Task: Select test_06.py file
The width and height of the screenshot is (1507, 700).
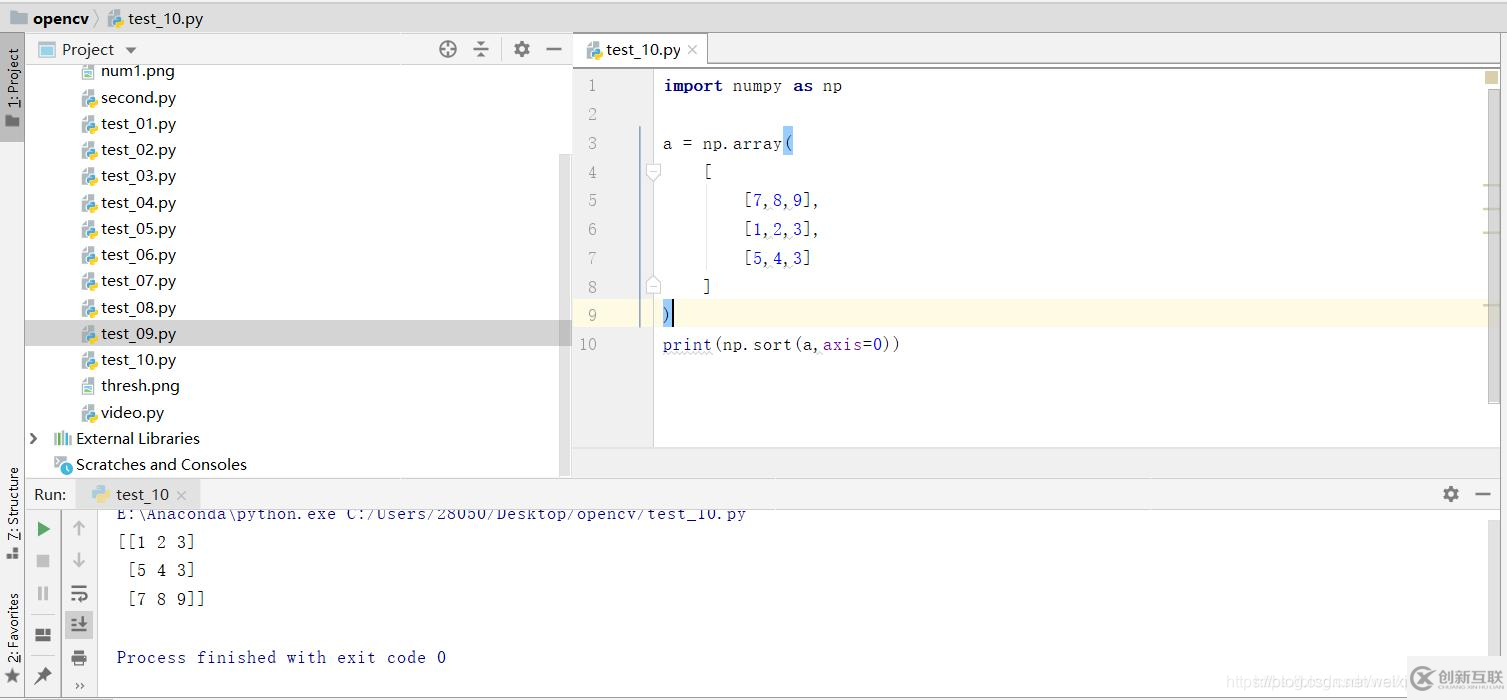Action: (x=138, y=255)
